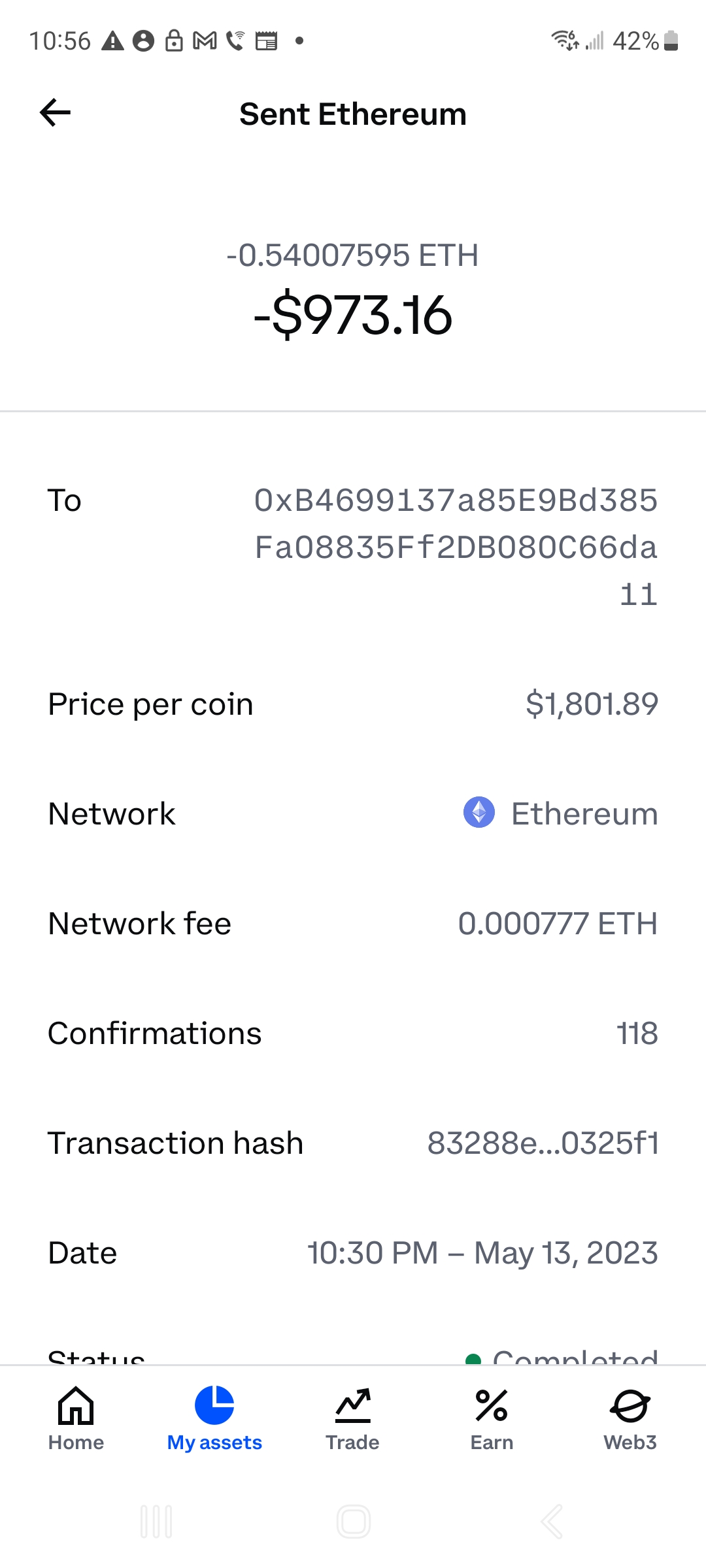Tap the recipient wallet address
Screen dimensions: 706x1568
456,547
